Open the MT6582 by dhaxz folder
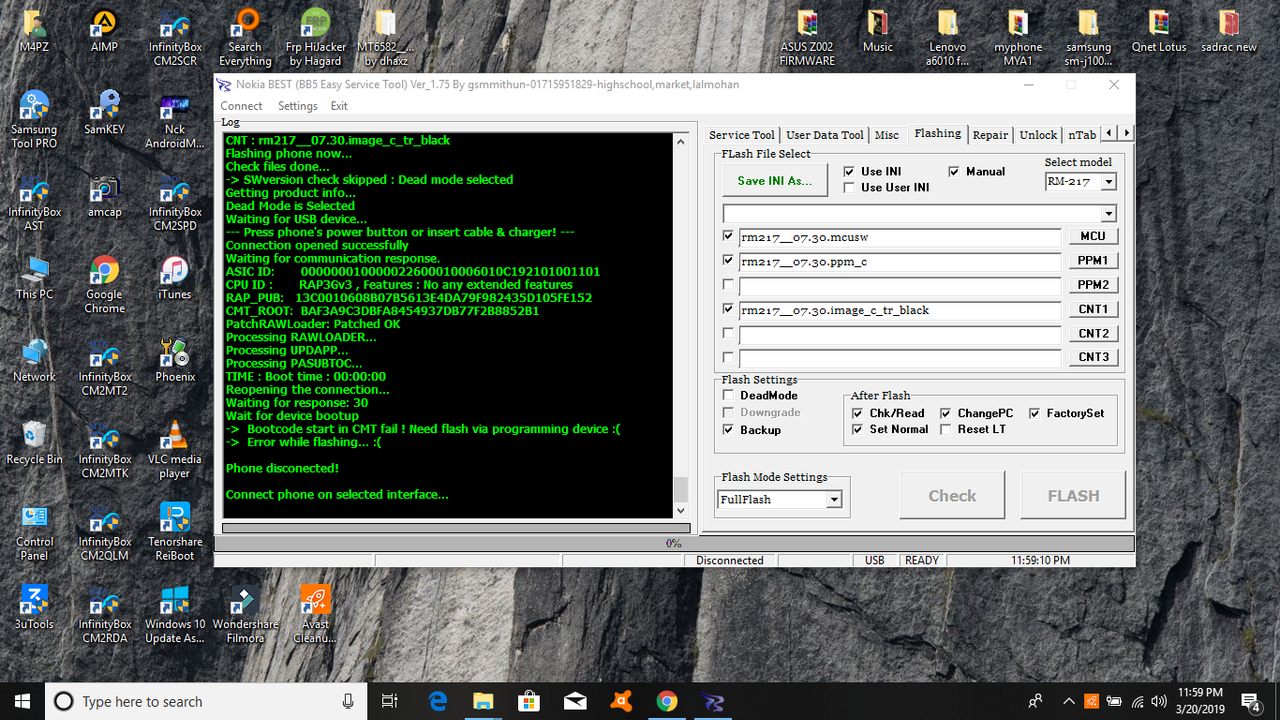 (x=386, y=37)
